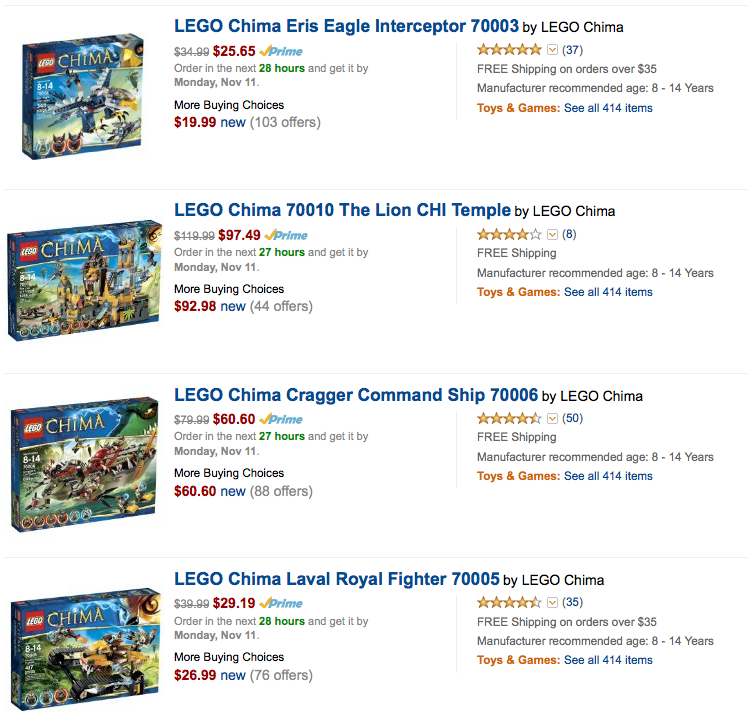Open the Eris Eagle Interceptor 70003 box thumbnail
This screenshot has width=748, height=722.
tap(81, 98)
